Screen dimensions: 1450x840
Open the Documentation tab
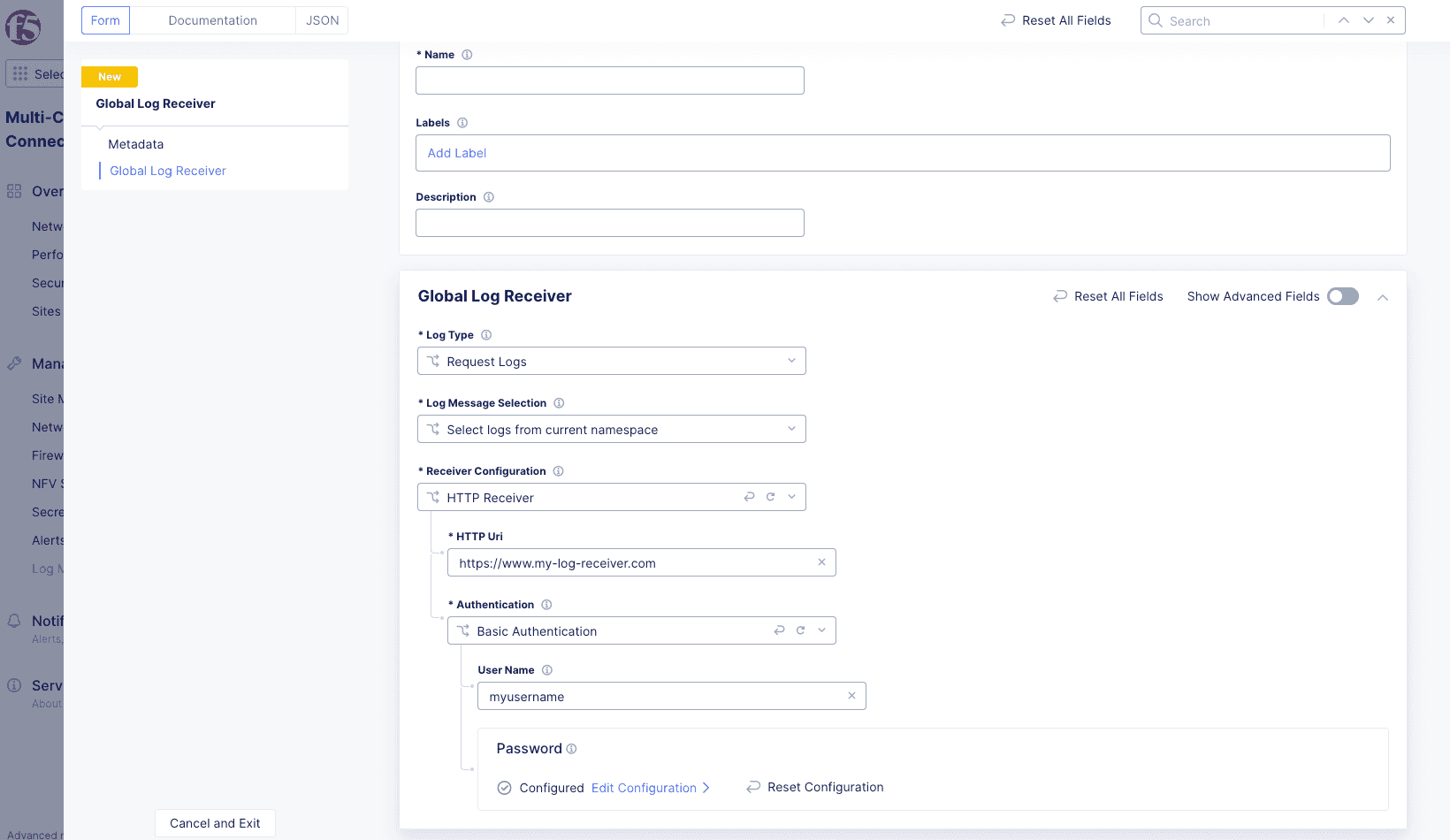pyautogui.click(x=212, y=19)
